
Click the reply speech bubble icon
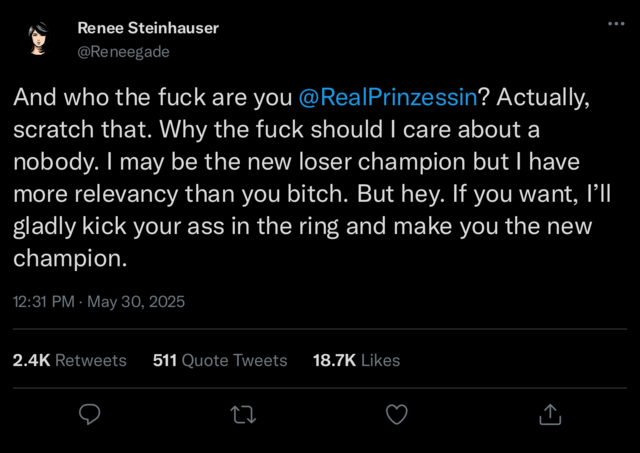pyautogui.click(x=89, y=413)
